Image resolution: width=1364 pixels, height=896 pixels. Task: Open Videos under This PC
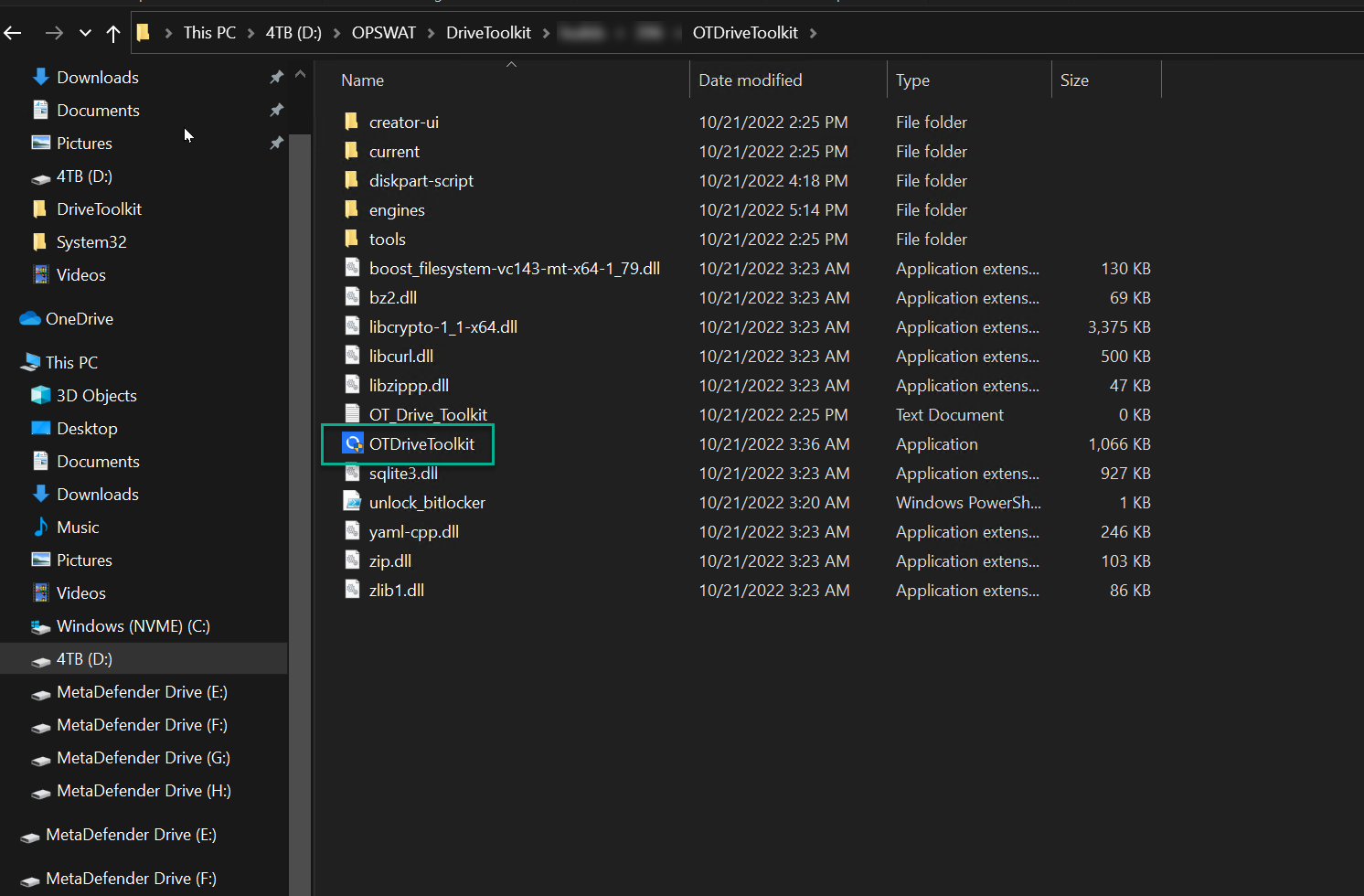click(80, 593)
